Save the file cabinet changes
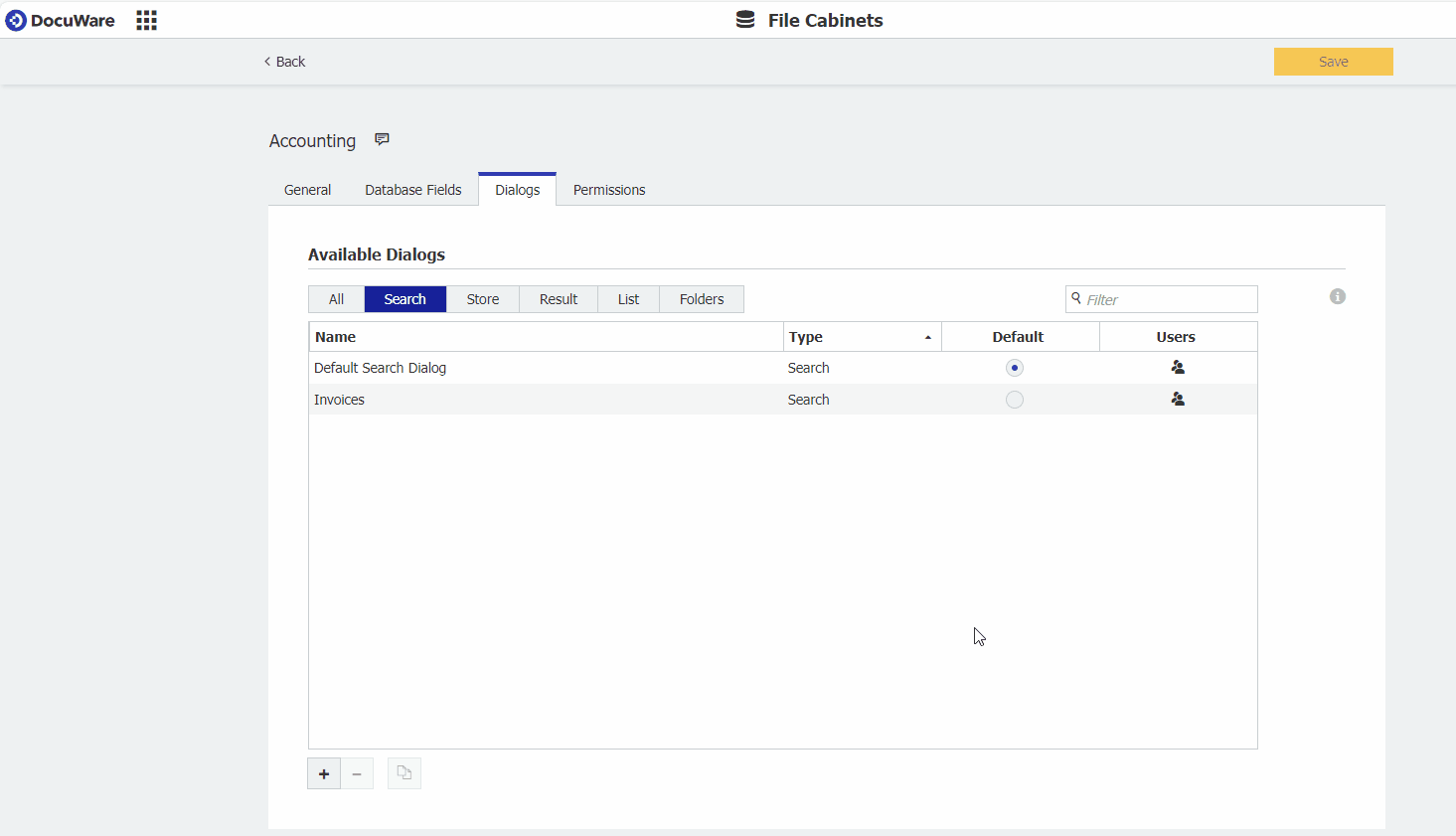The image size is (1456, 836). (1333, 61)
